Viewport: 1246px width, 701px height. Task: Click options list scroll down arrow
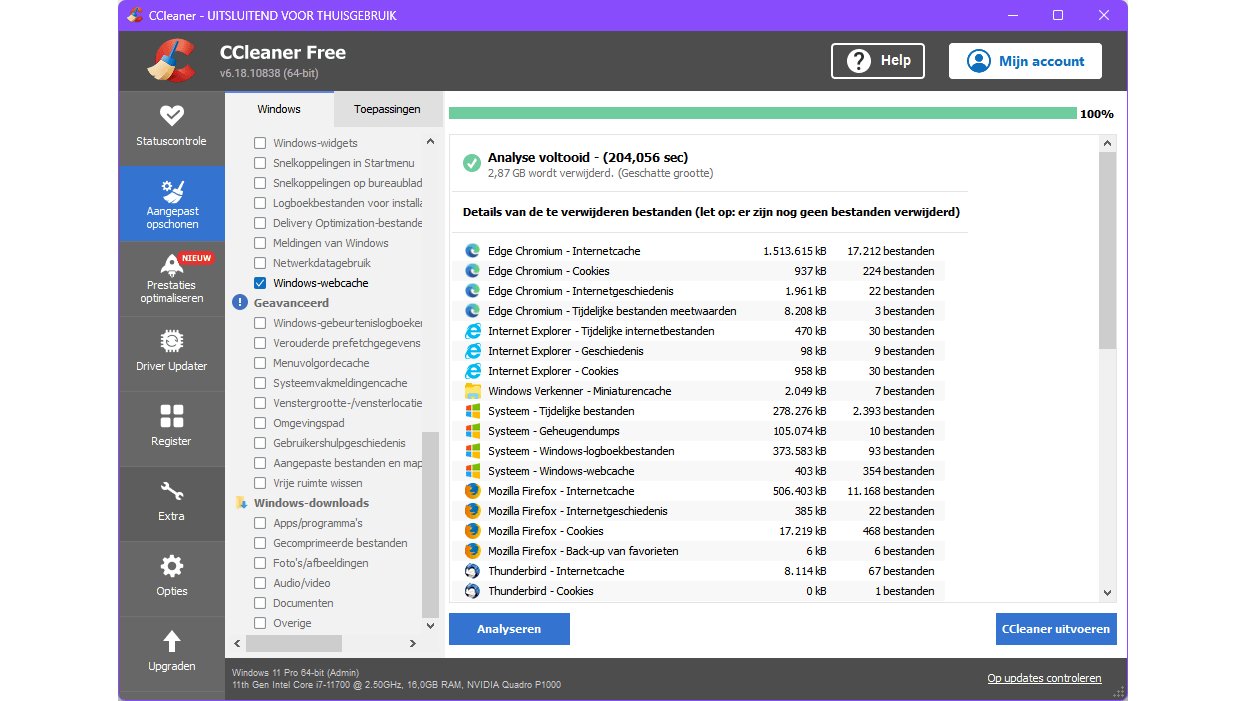click(x=431, y=626)
